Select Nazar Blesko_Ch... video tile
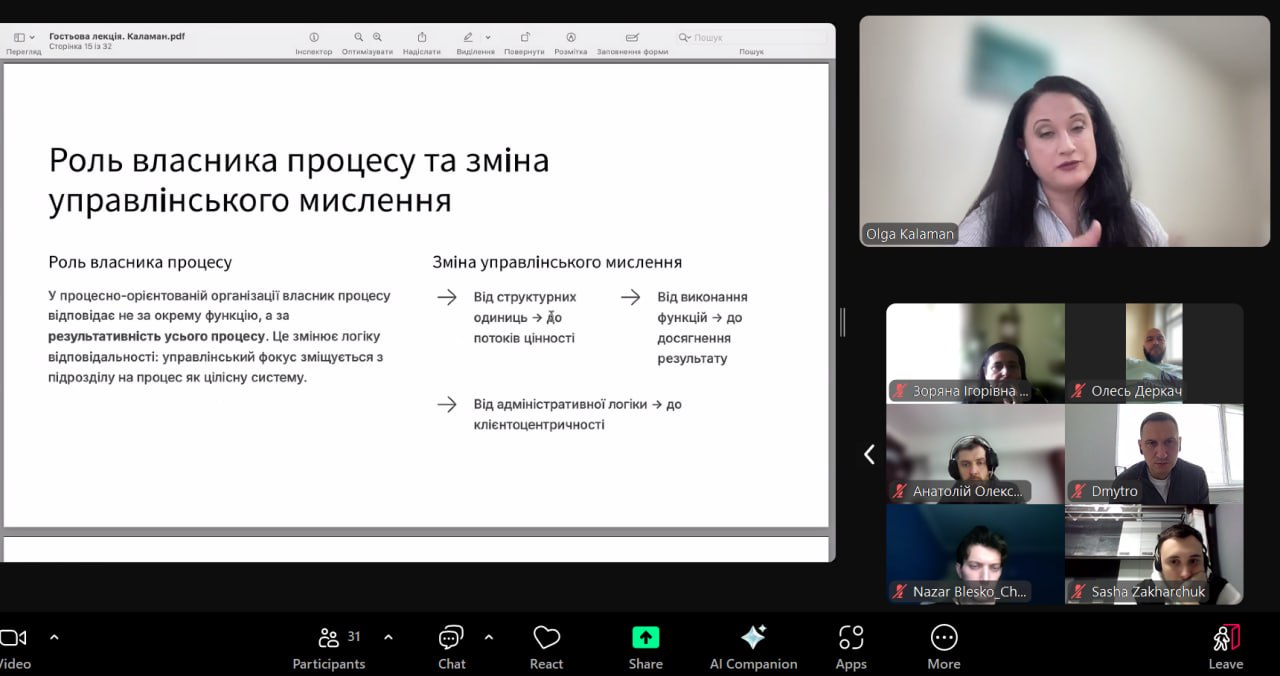 pos(975,554)
